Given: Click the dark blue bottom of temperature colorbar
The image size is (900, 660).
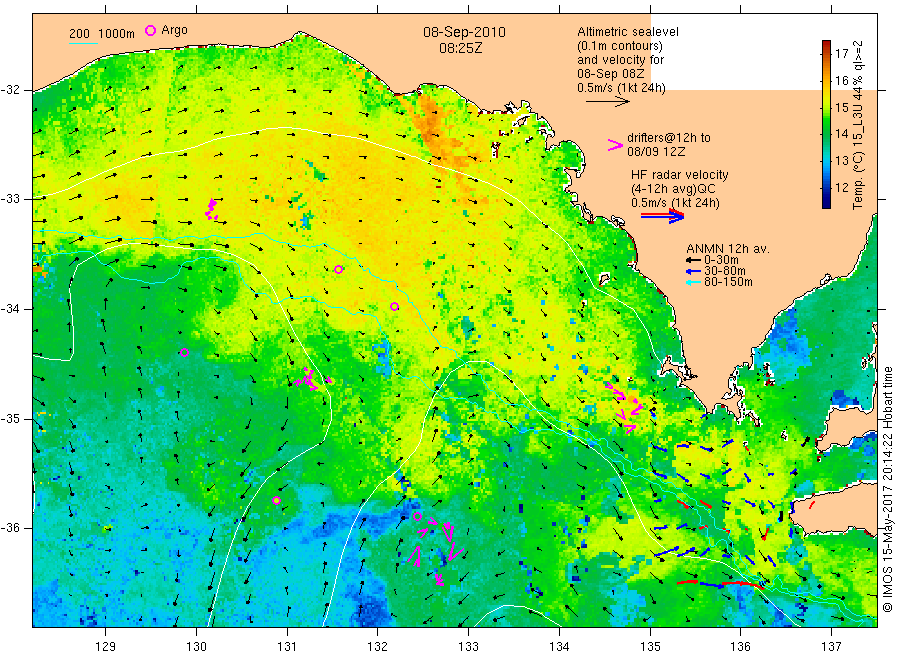Looking at the screenshot, I should pos(826,204).
